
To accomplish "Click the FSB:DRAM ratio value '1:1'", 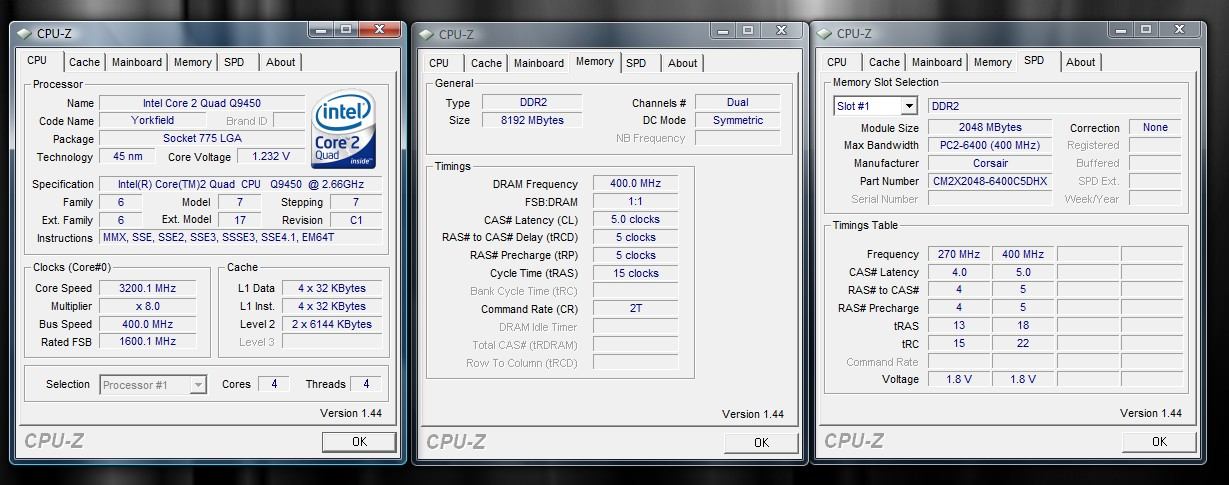I will [x=635, y=201].
